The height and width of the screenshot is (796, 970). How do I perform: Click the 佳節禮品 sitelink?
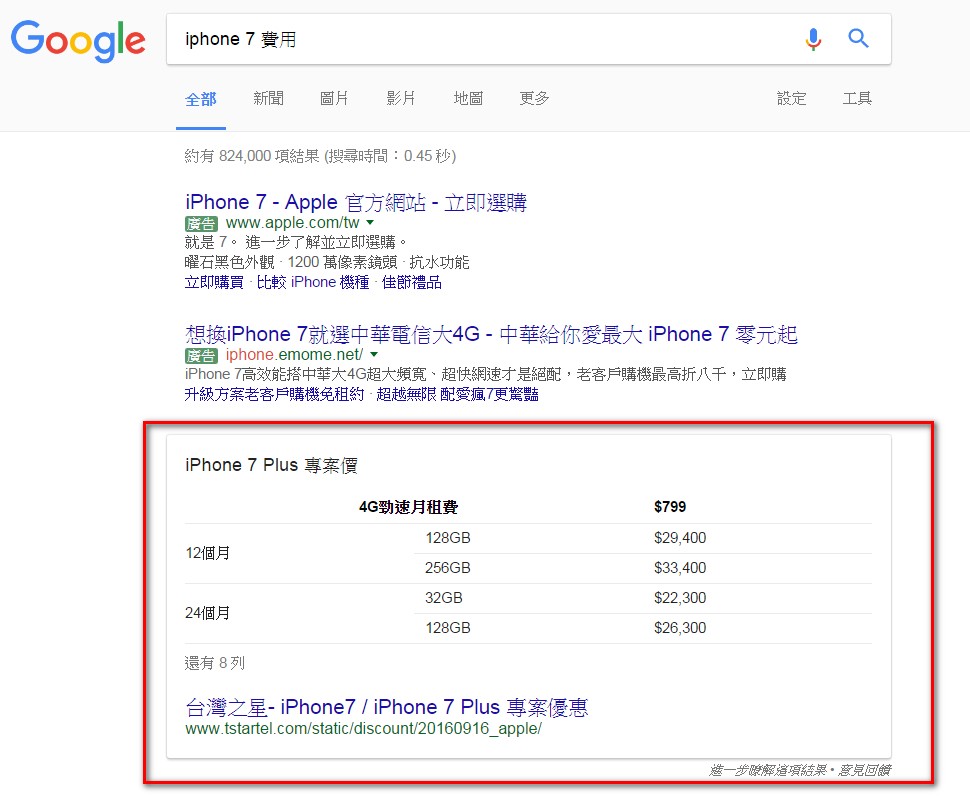(411, 283)
